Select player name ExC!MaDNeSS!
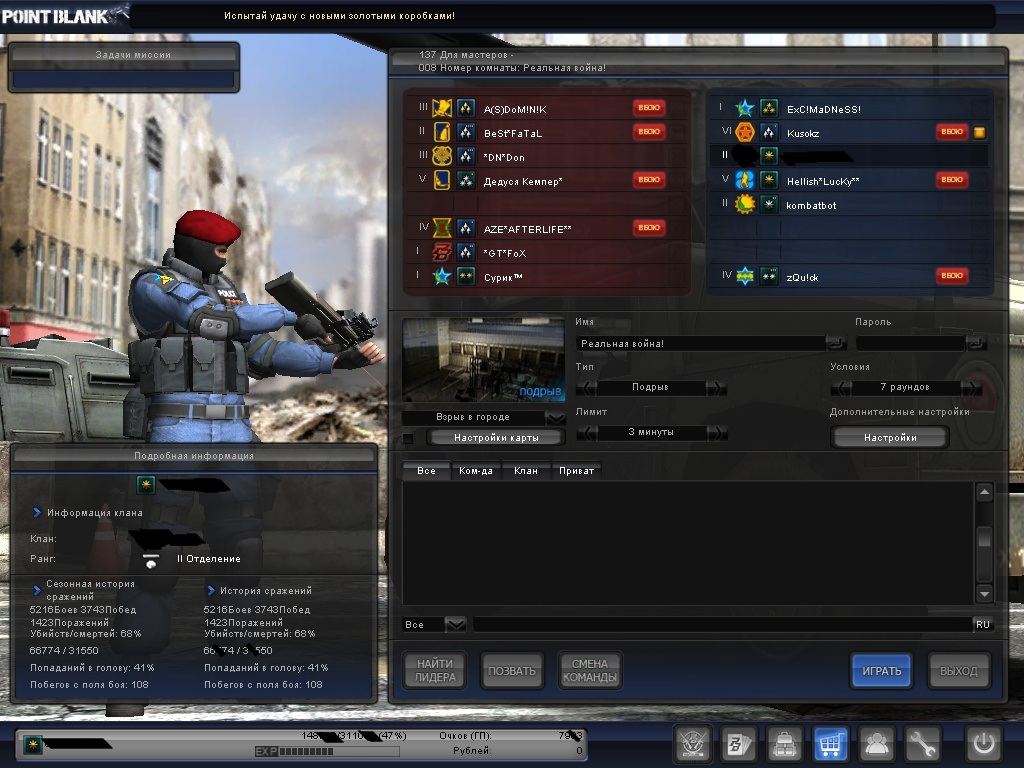This screenshot has height=768, width=1024. coord(824,109)
